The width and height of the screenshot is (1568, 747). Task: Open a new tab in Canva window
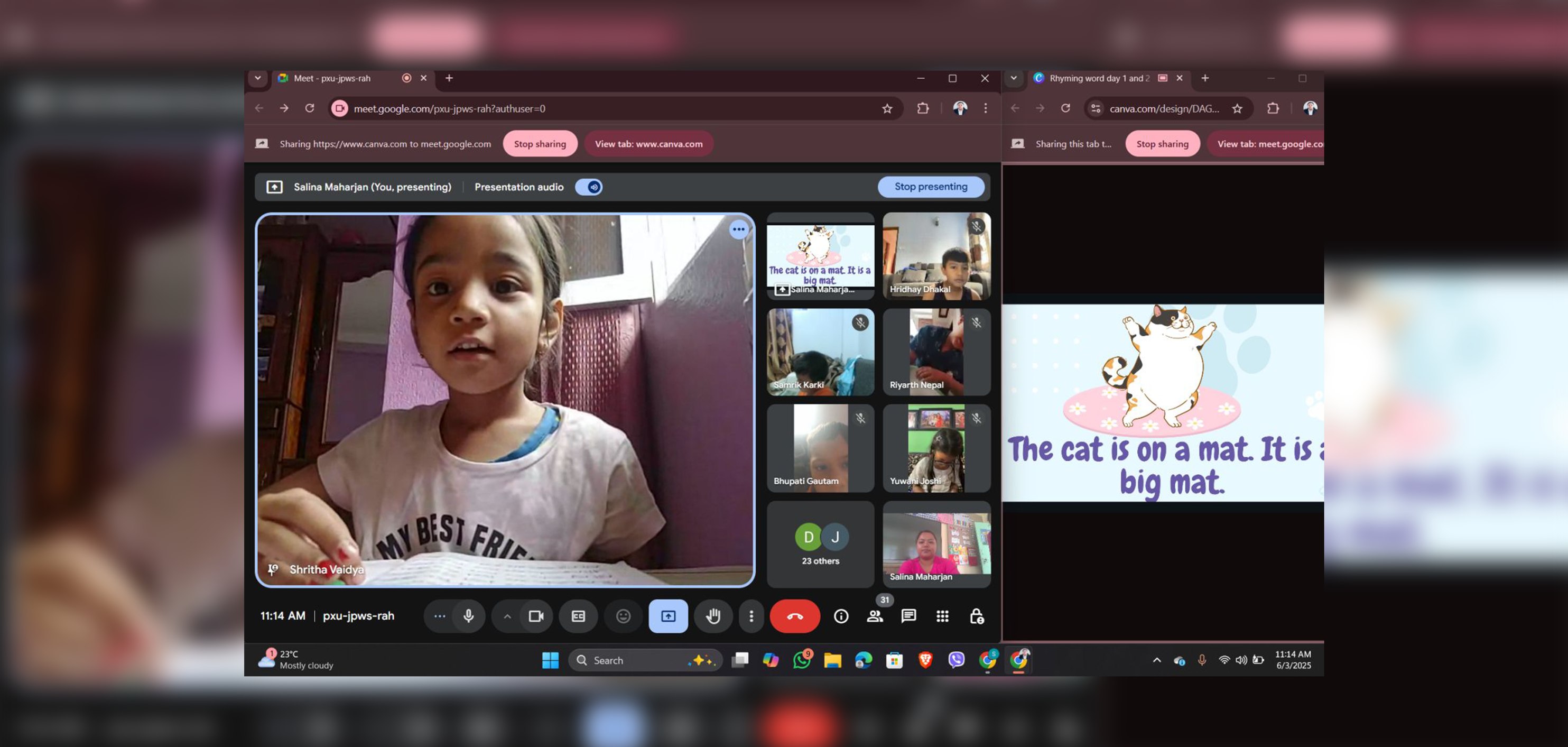[x=1204, y=78]
